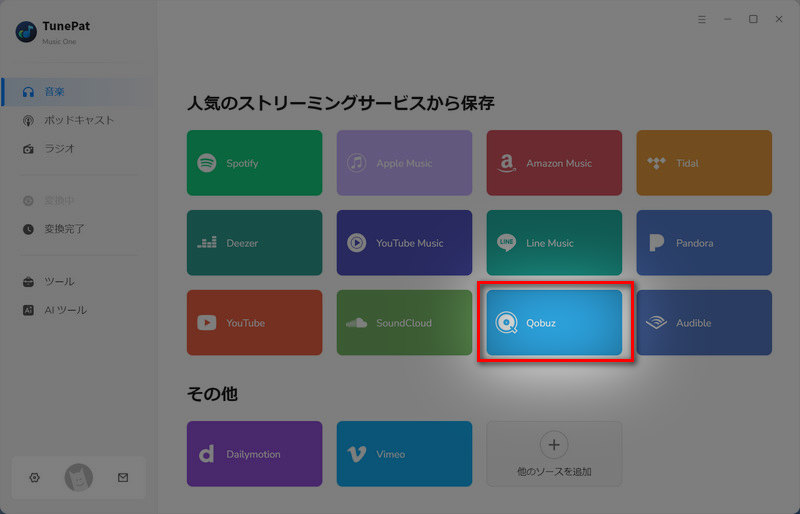Click the Vimeo v logo icon

(x=356, y=454)
